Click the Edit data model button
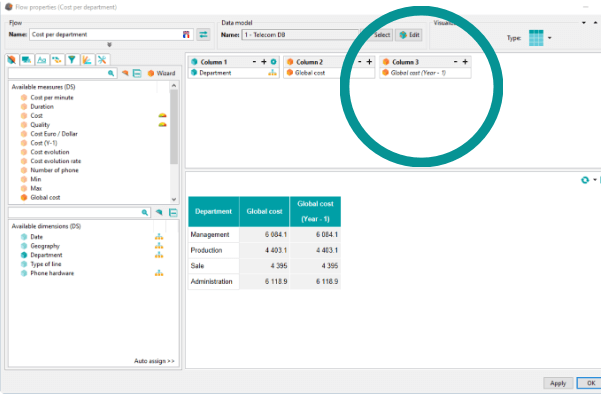604x395 pixels. pos(409,35)
